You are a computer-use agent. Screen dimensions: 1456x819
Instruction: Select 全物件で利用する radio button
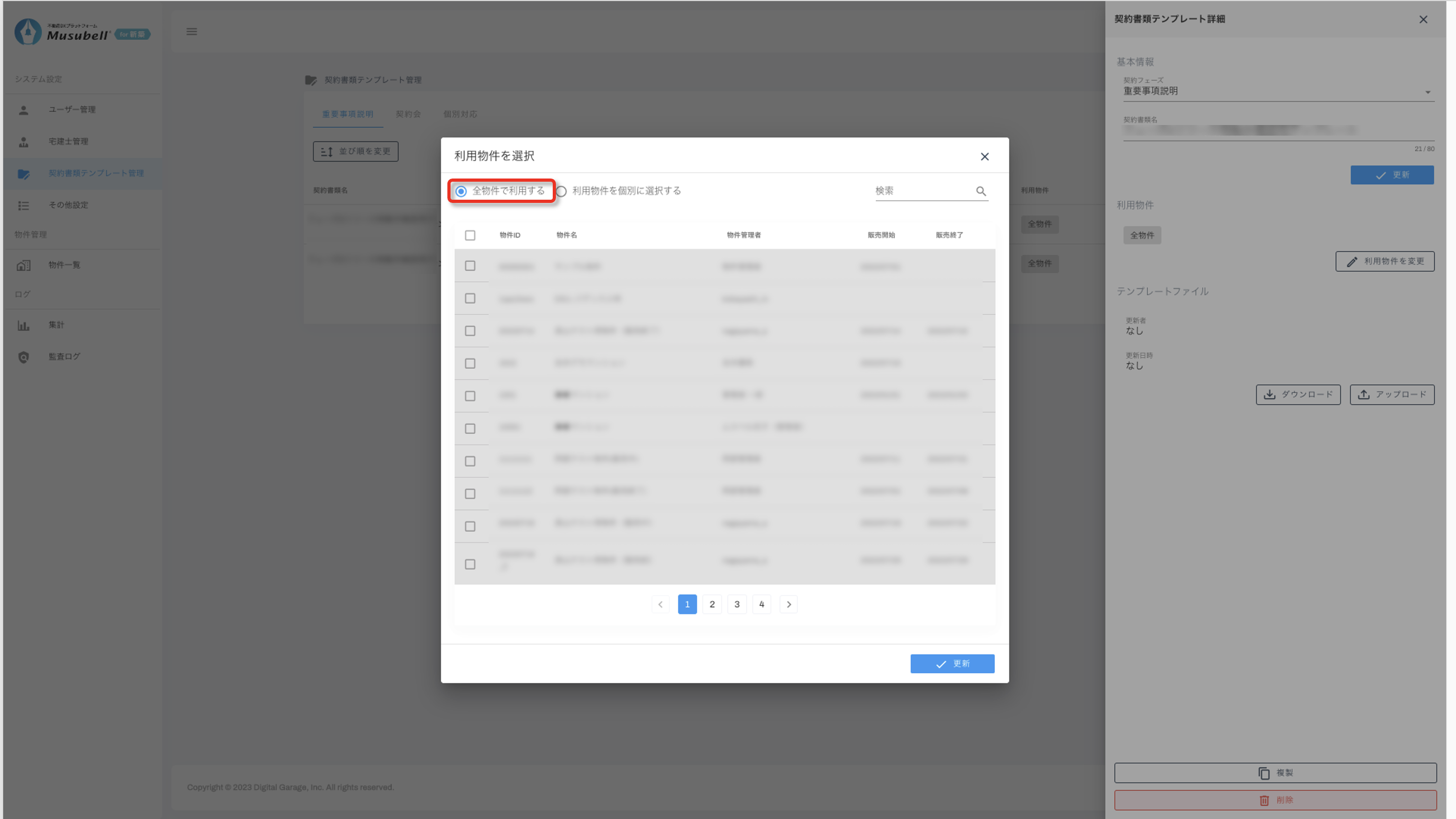pyautogui.click(x=461, y=191)
